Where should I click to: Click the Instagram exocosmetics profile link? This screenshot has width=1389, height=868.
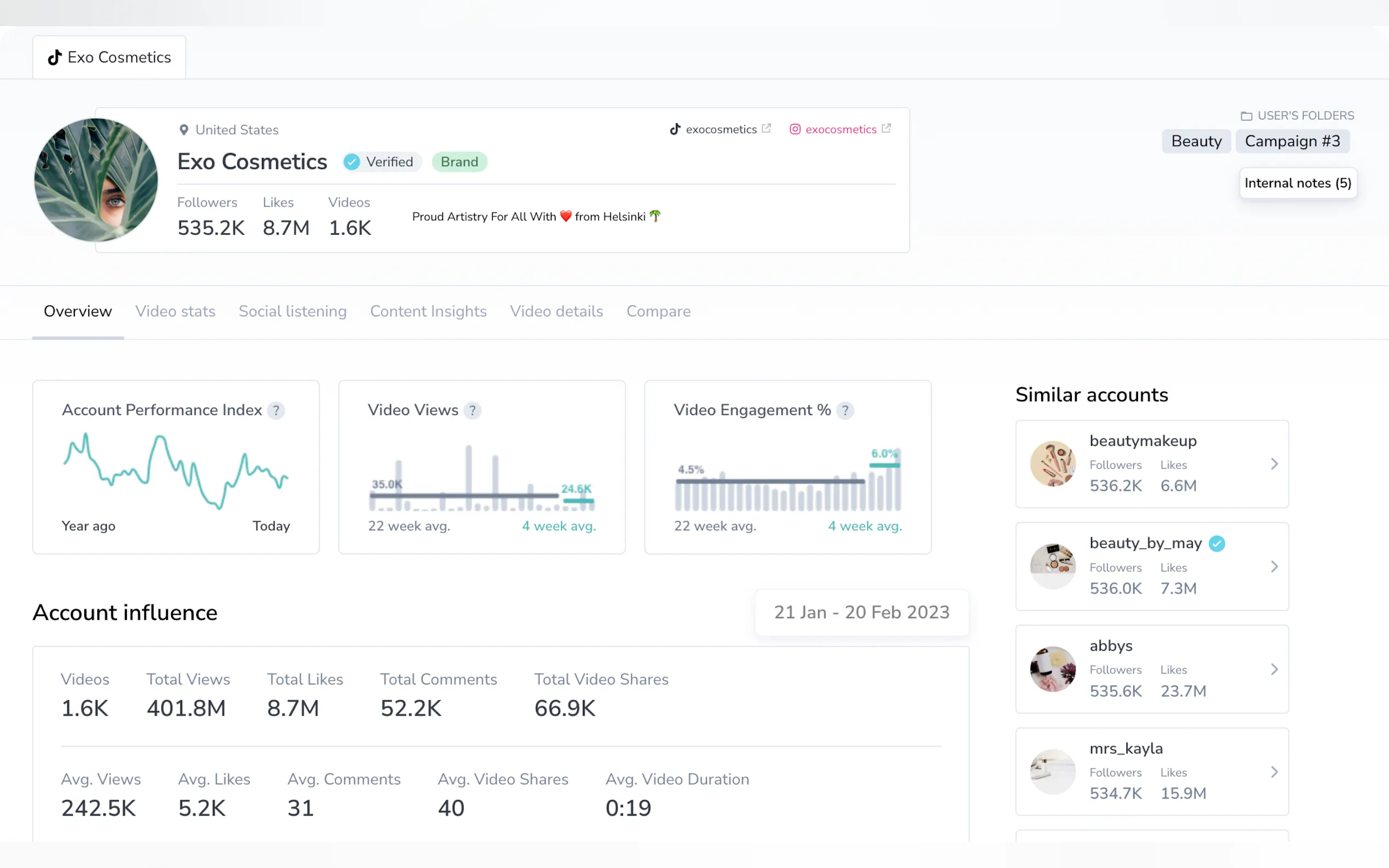pyautogui.click(x=840, y=130)
